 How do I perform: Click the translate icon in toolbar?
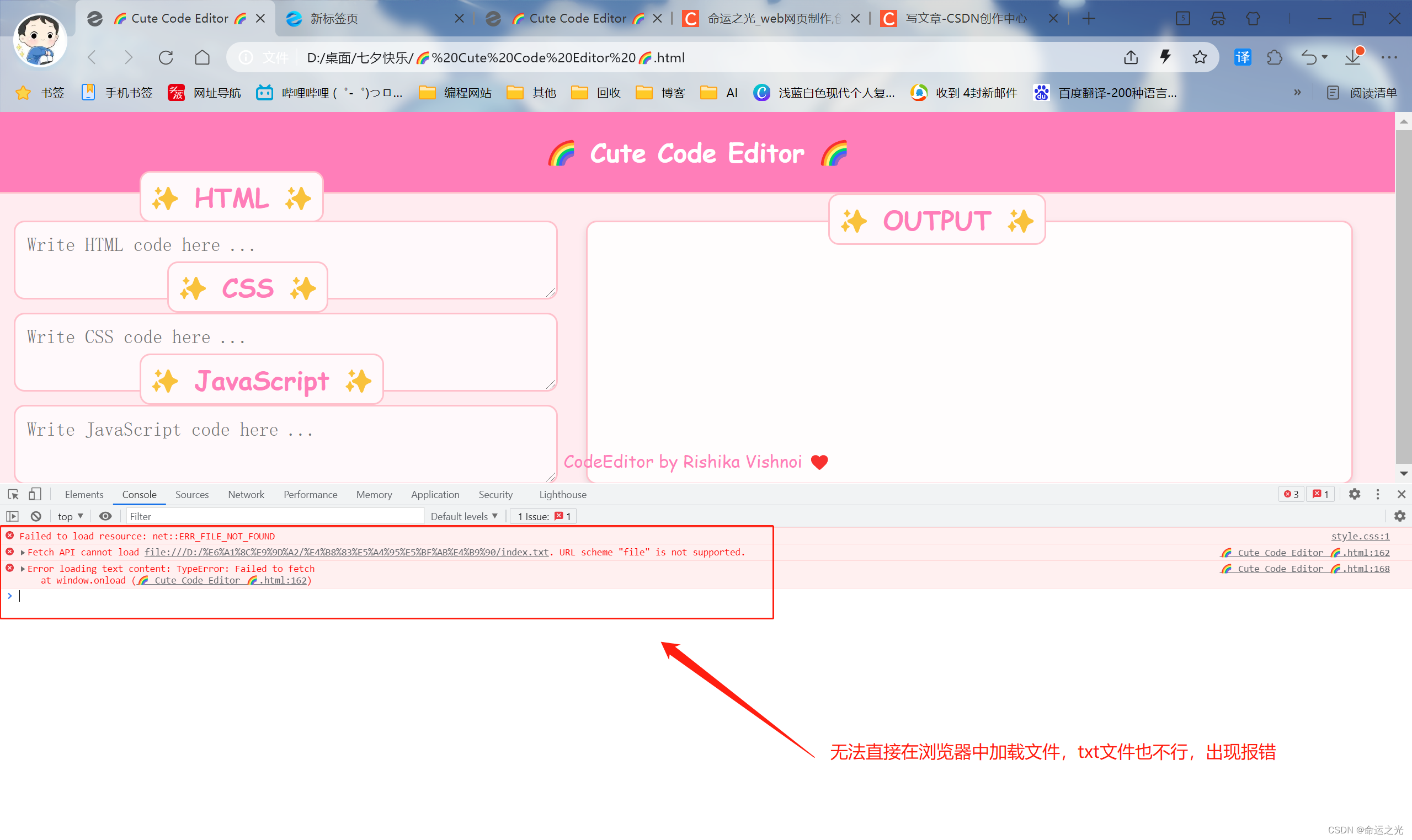(1242, 58)
